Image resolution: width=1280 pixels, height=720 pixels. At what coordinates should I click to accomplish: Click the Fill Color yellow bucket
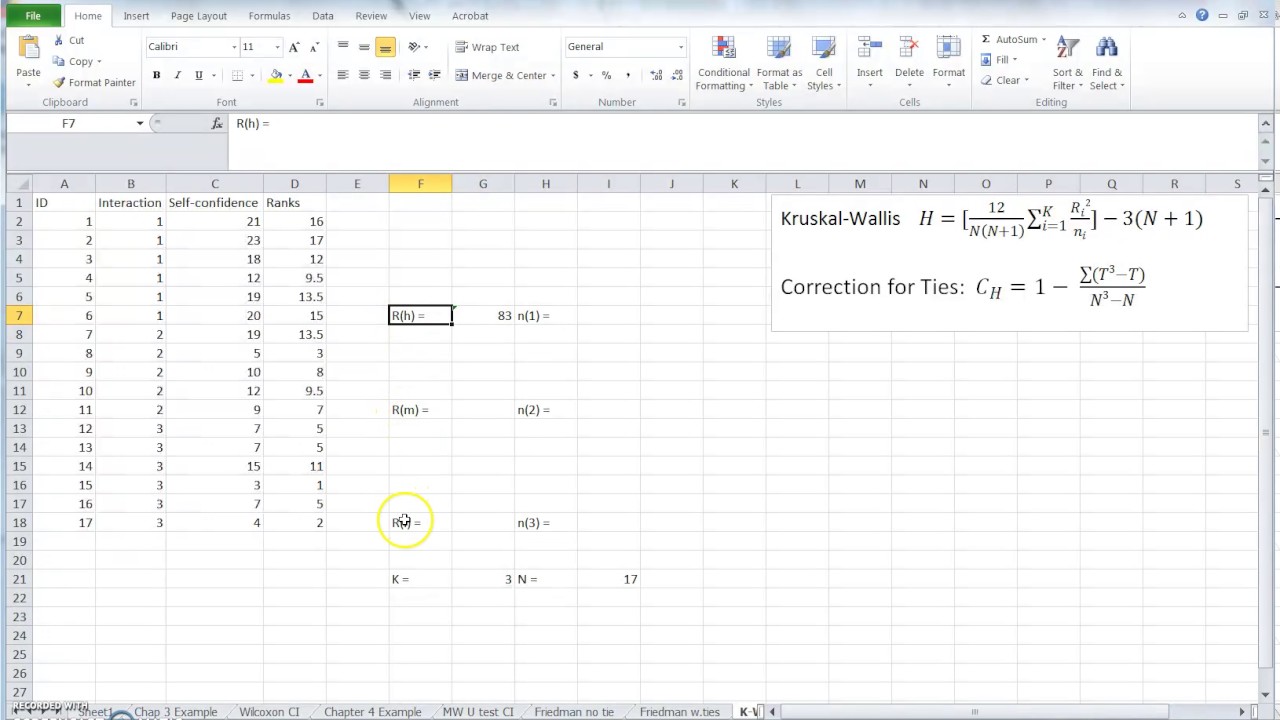(276, 75)
